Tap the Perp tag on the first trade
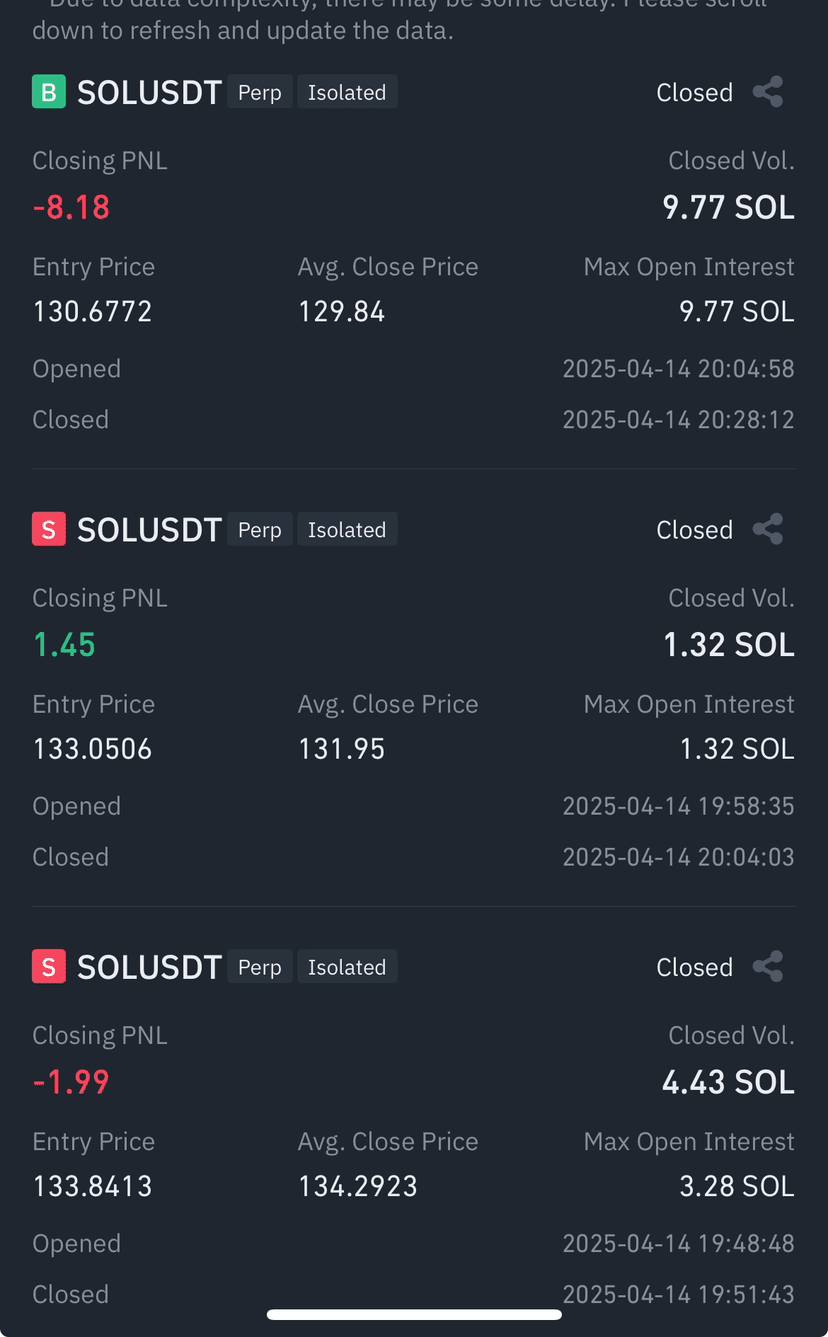The width and height of the screenshot is (828, 1337). pyautogui.click(x=260, y=92)
